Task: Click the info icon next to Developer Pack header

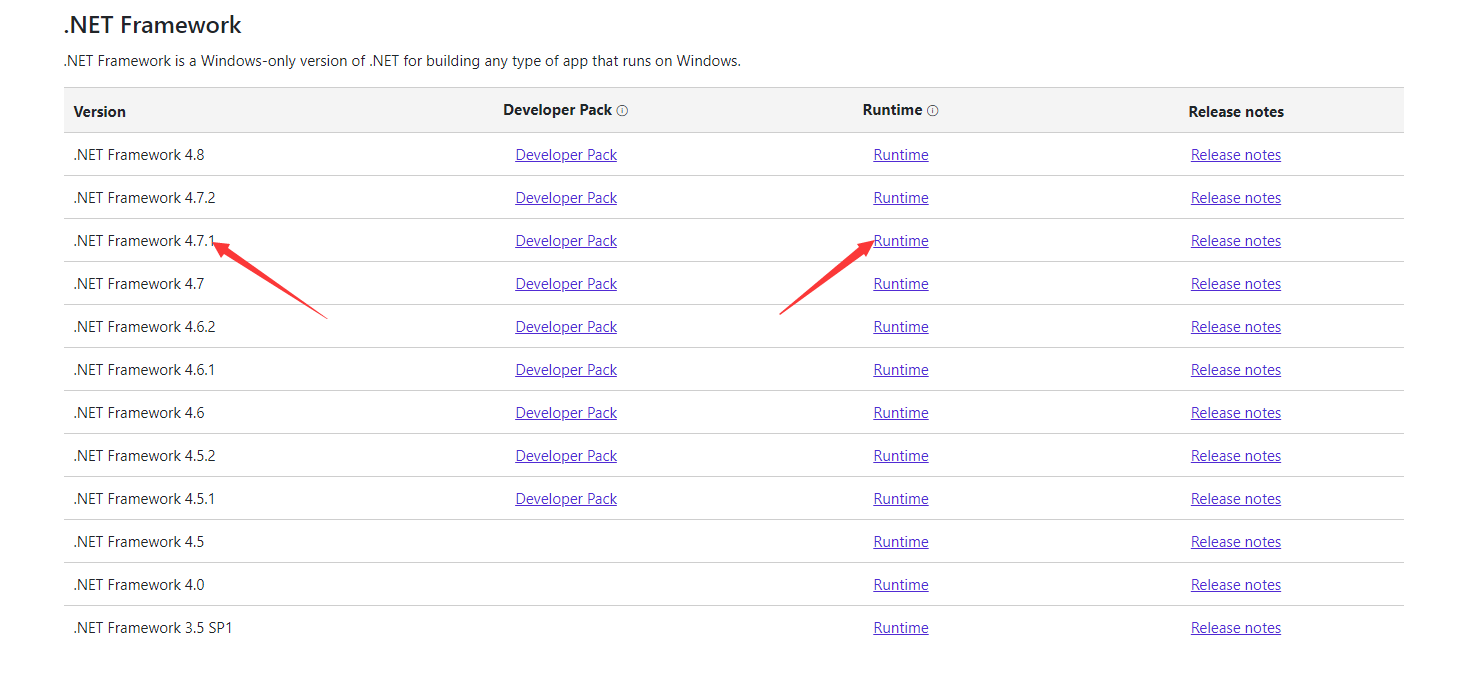Action: (622, 111)
